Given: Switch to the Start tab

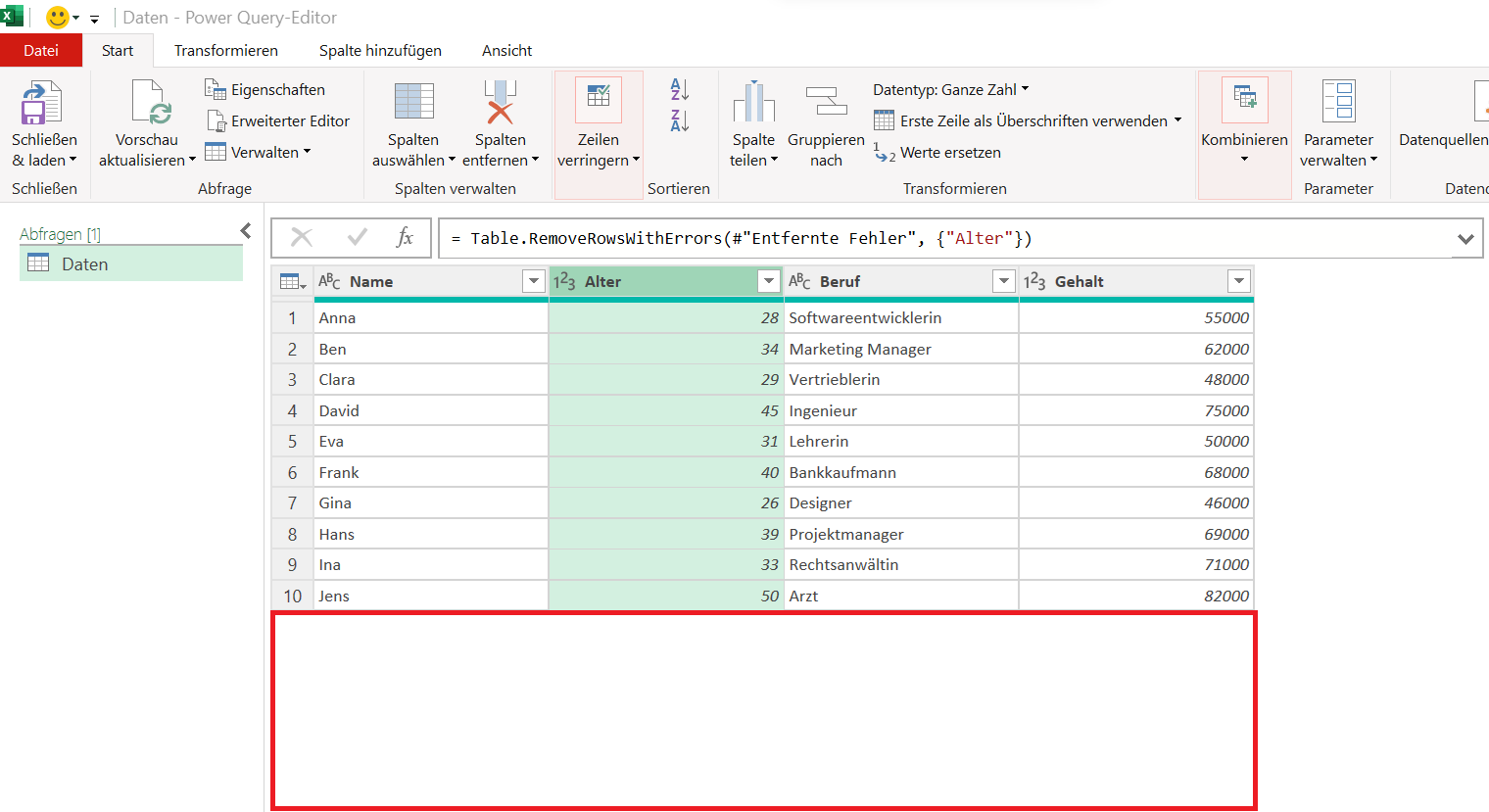Looking at the screenshot, I should 118,50.
